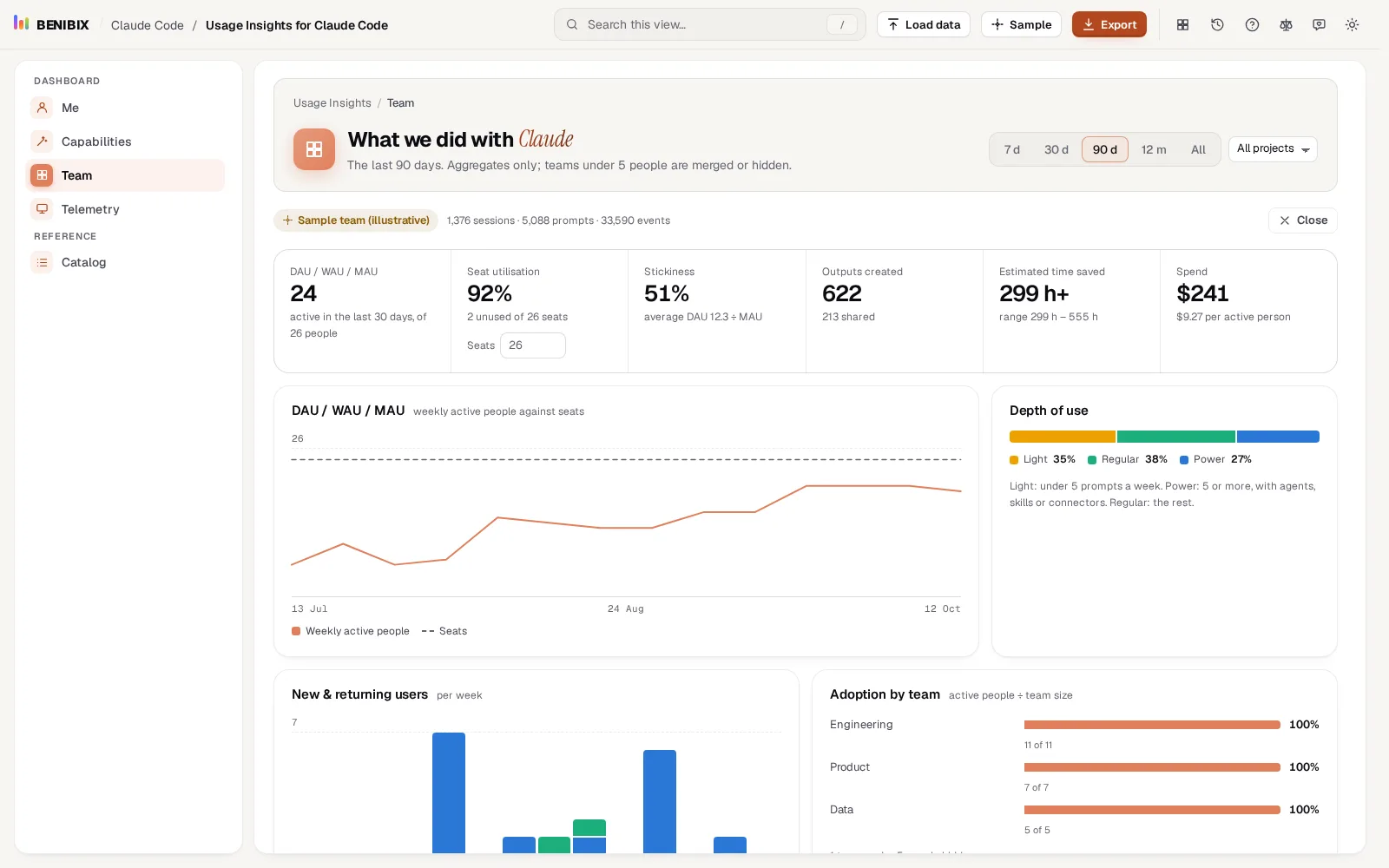
Task: Click the Seats number input field
Action: 533,345
